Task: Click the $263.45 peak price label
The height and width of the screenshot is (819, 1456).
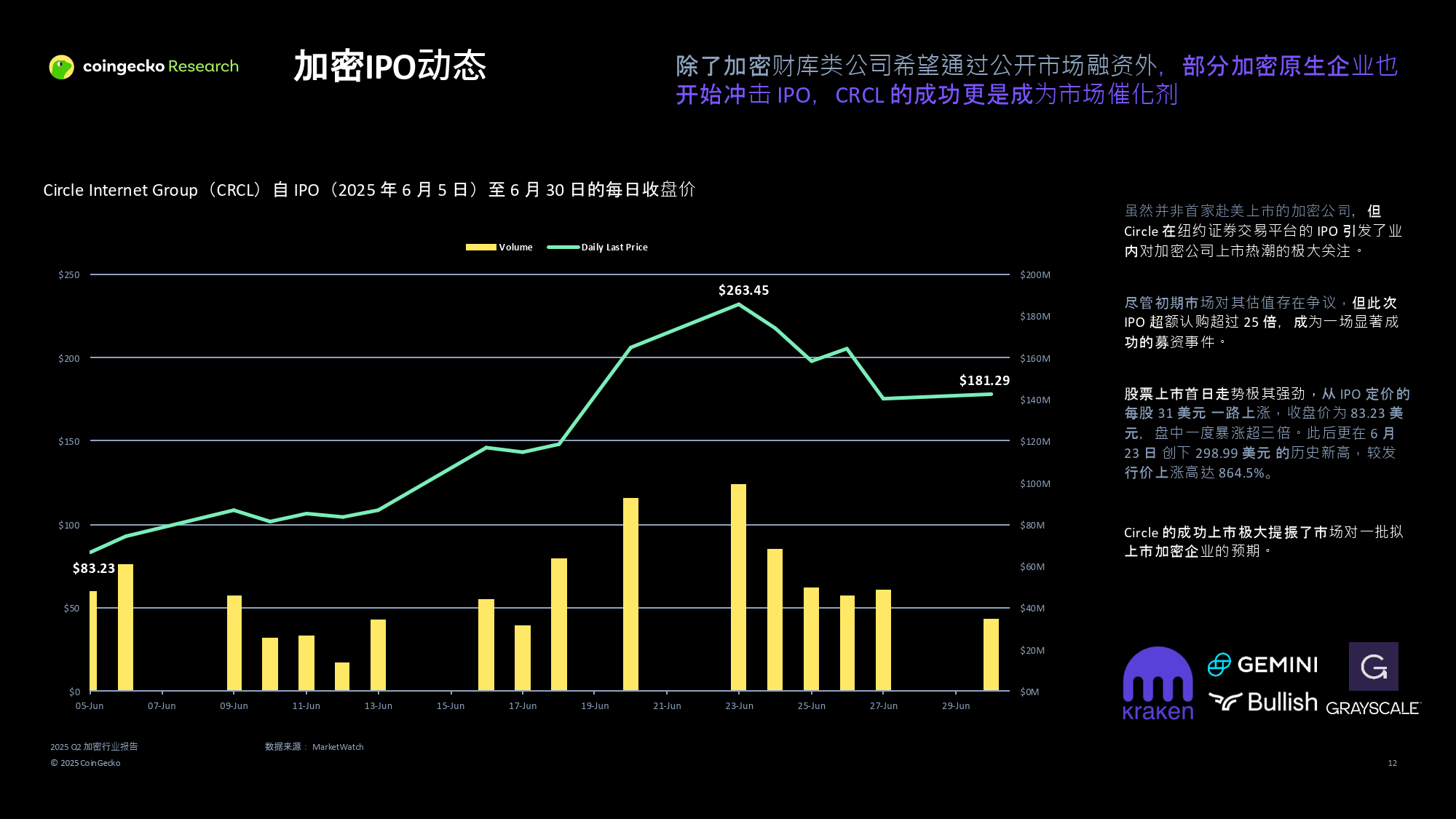Action: click(743, 290)
